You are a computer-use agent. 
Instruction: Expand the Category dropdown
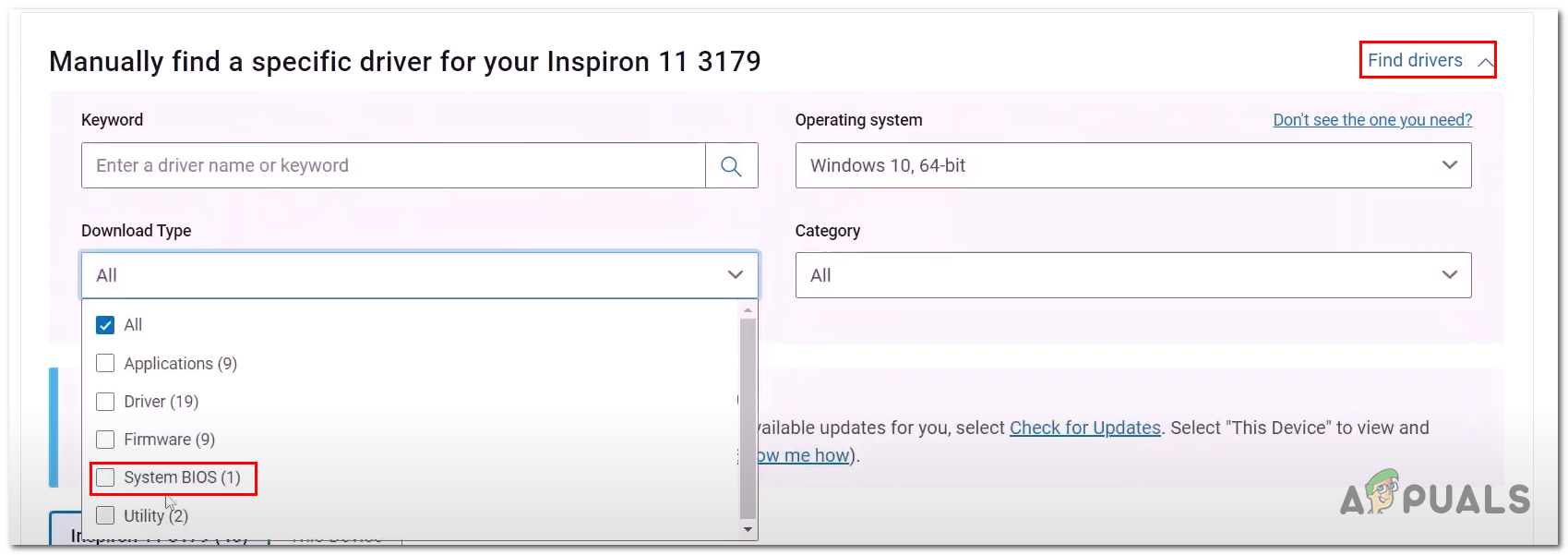1132,275
